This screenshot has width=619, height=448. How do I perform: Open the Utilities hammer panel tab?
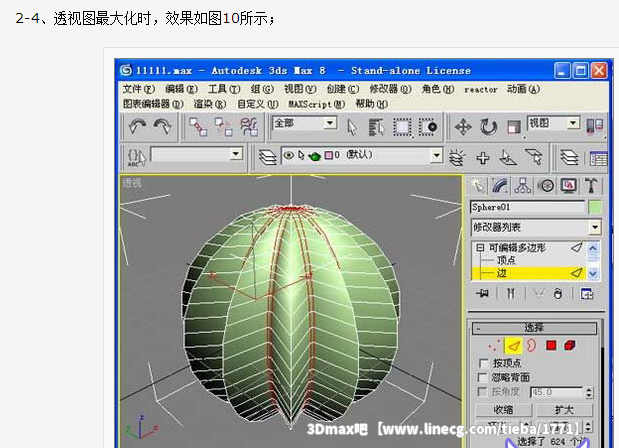pos(591,186)
